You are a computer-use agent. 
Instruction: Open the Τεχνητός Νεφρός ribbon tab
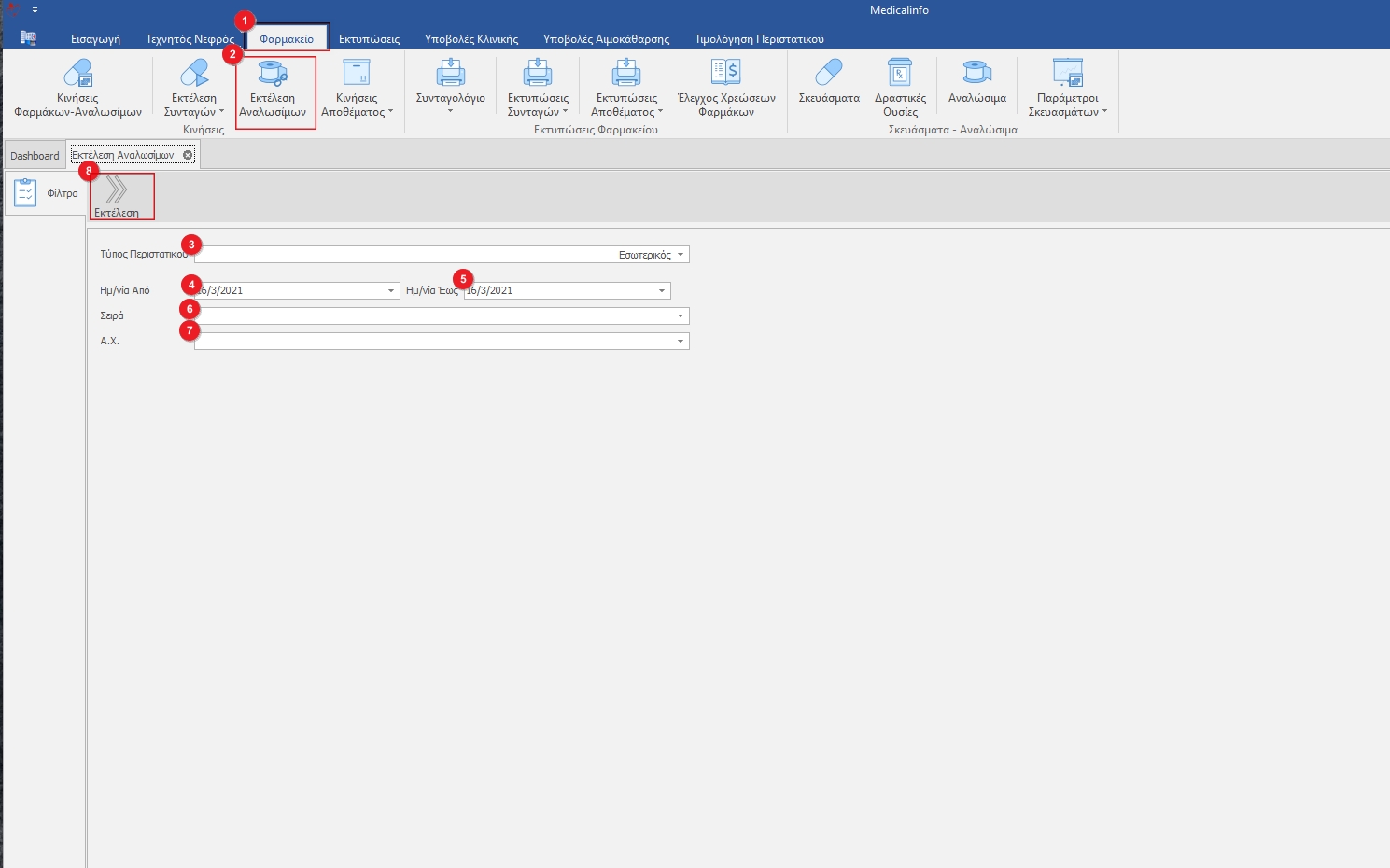click(x=190, y=39)
